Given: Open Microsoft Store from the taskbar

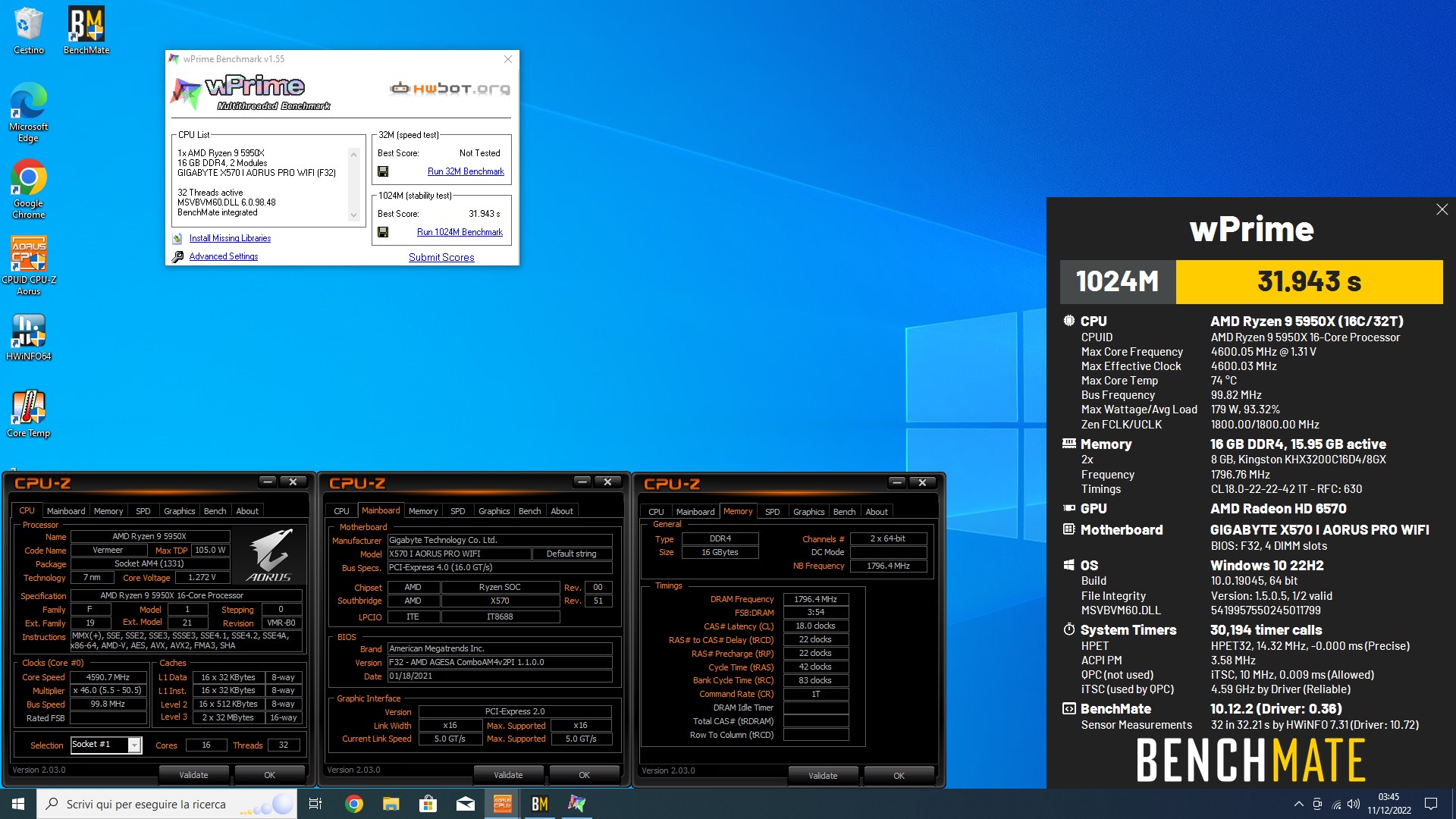Looking at the screenshot, I should pyautogui.click(x=428, y=804).
